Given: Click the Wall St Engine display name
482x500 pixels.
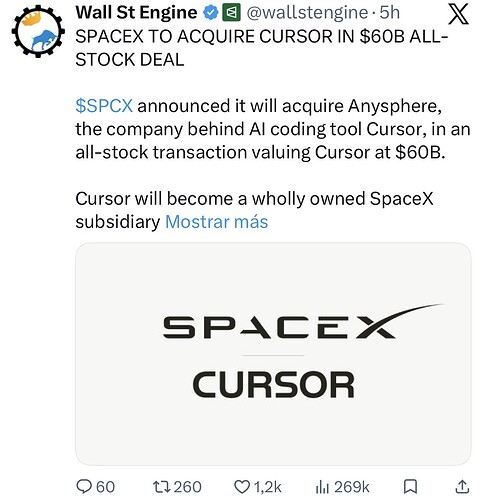Looking at the screenshot, I should pos(136,13).
